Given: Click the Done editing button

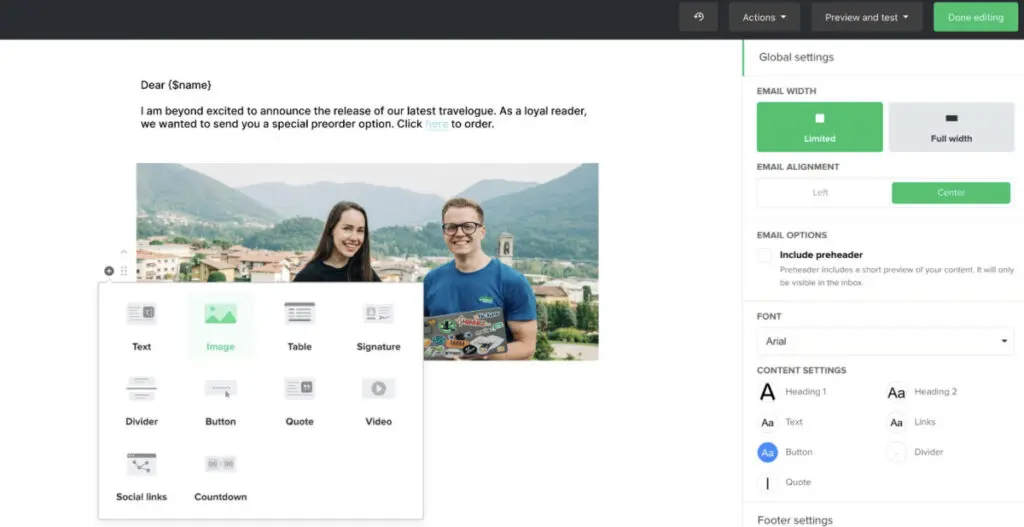Looking at the screenshot, I should click(975, 17).
